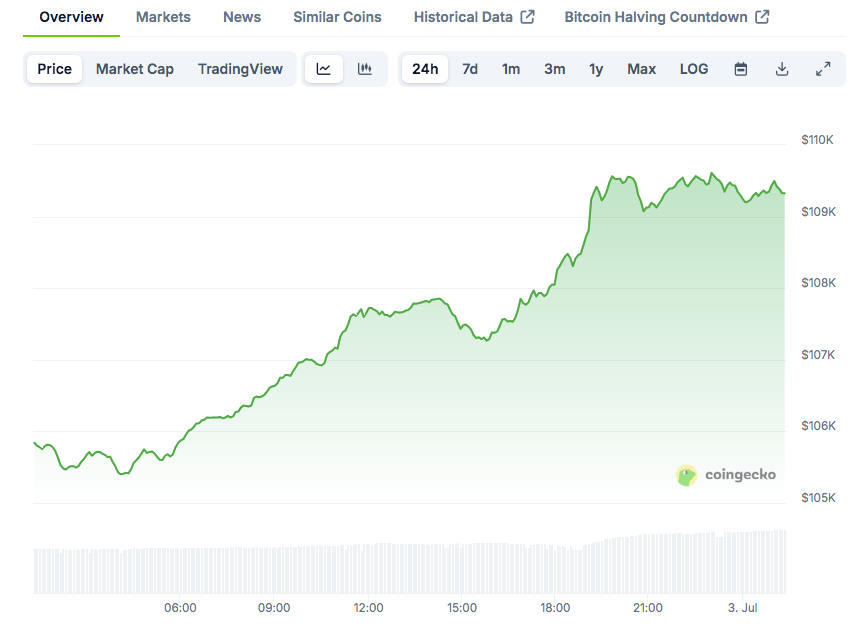
Task: Select the Price chart mode
Action: (x=55, y=69)
